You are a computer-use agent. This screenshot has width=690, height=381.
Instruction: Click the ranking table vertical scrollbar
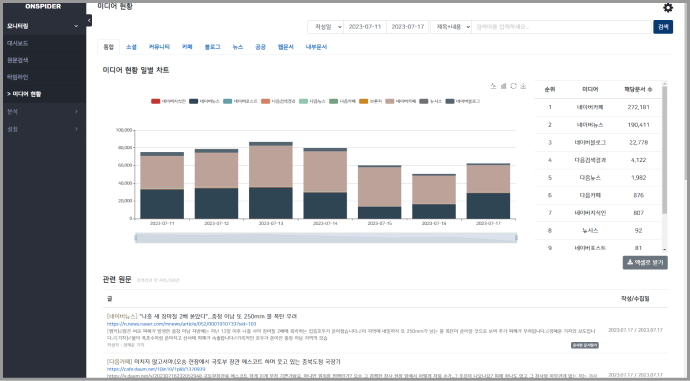pos(664,150)
